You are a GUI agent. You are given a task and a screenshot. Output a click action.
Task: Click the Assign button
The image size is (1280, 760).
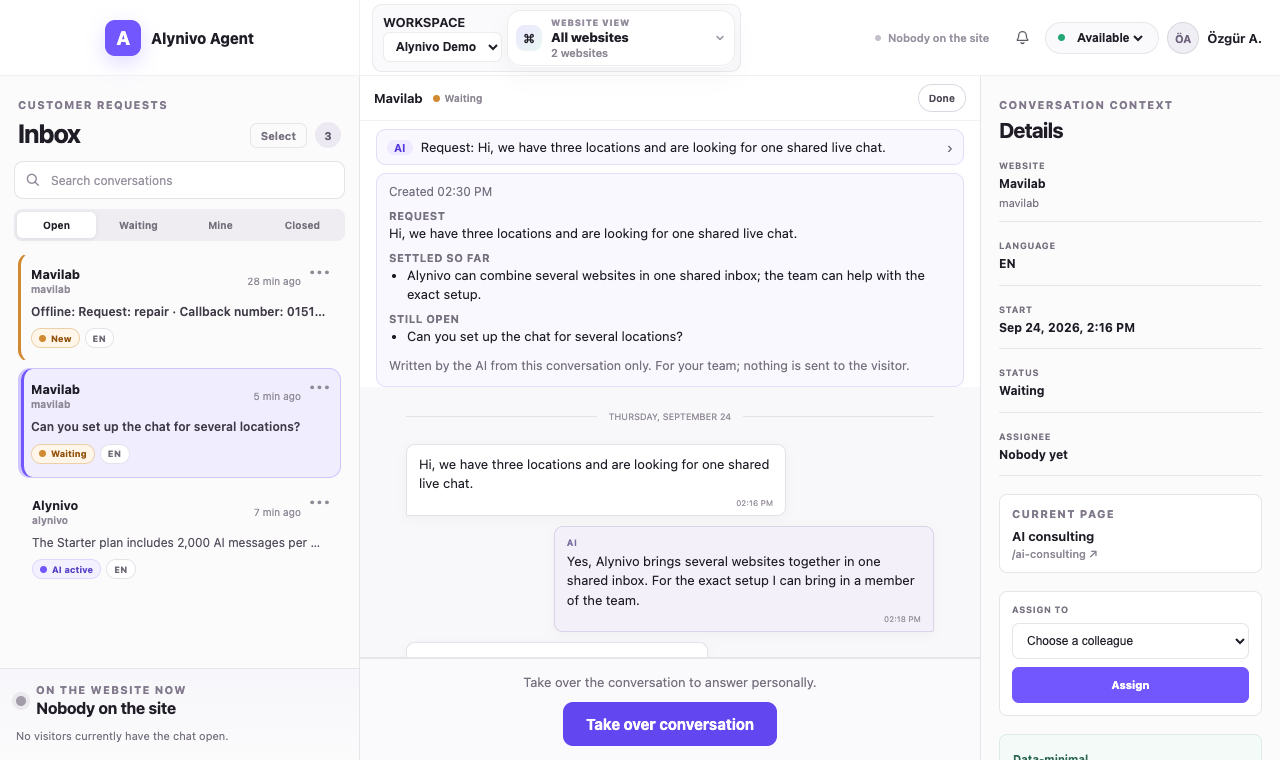tap(1130, 685)
